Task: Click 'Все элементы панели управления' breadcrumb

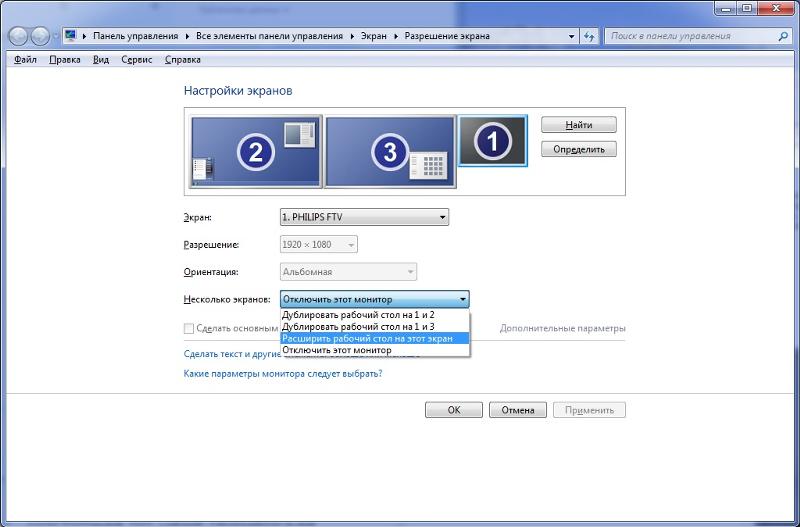Action: (x=269, y=36)
